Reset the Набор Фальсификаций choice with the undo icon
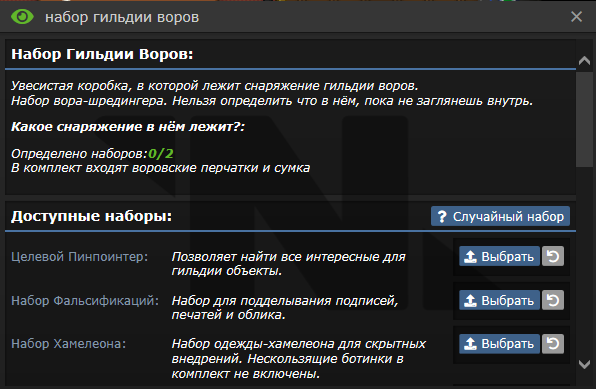 point(553,300)
